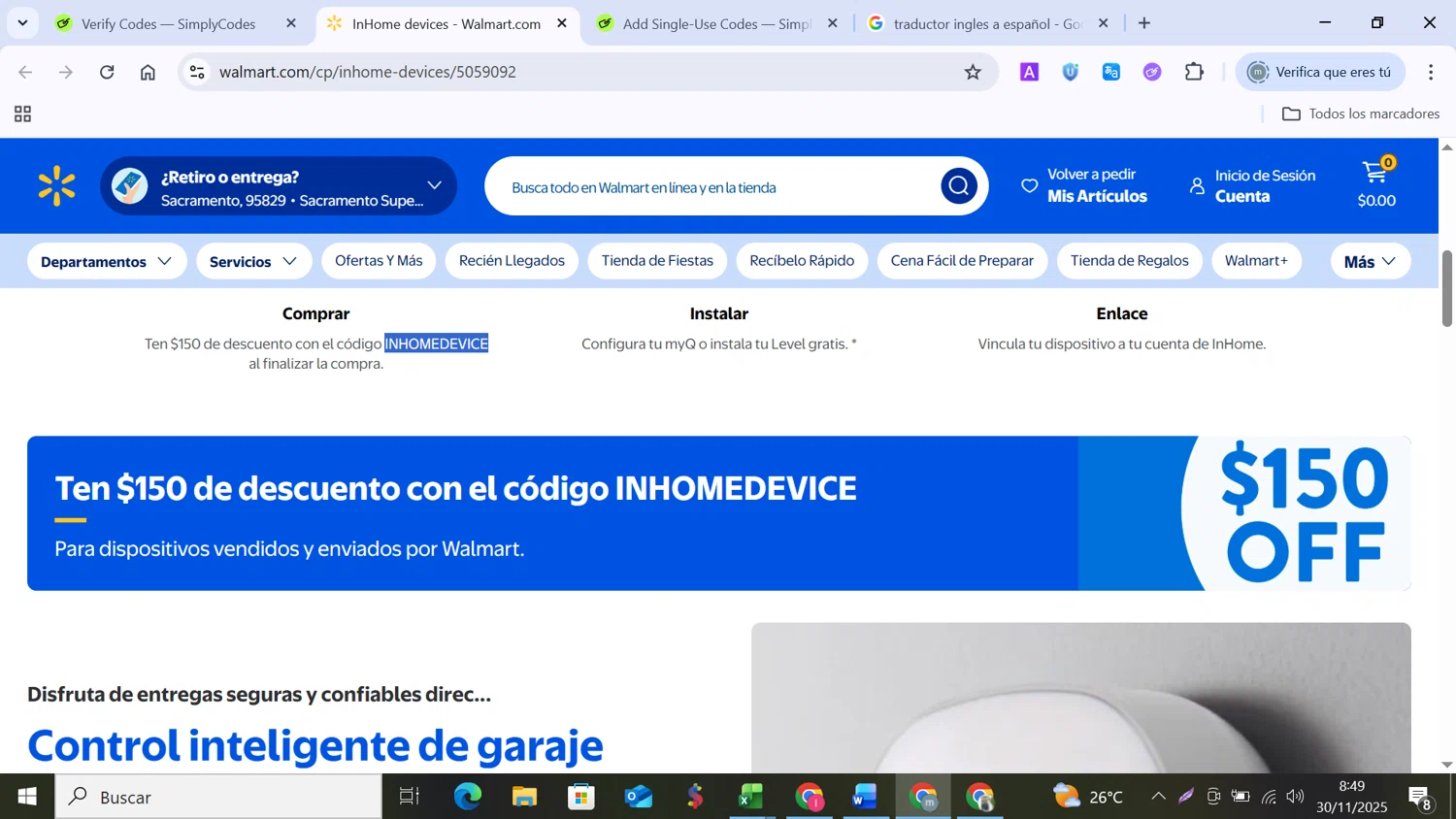This screenshot has width=1456, height=819.
Task: Go to the browser home page
Action: tap(148, 72)
